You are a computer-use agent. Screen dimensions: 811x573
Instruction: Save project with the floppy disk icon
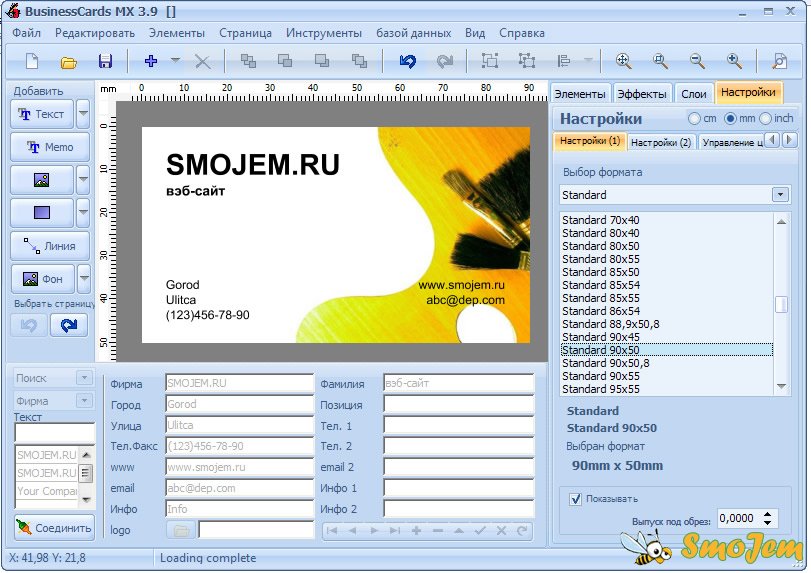pos(105,61)
